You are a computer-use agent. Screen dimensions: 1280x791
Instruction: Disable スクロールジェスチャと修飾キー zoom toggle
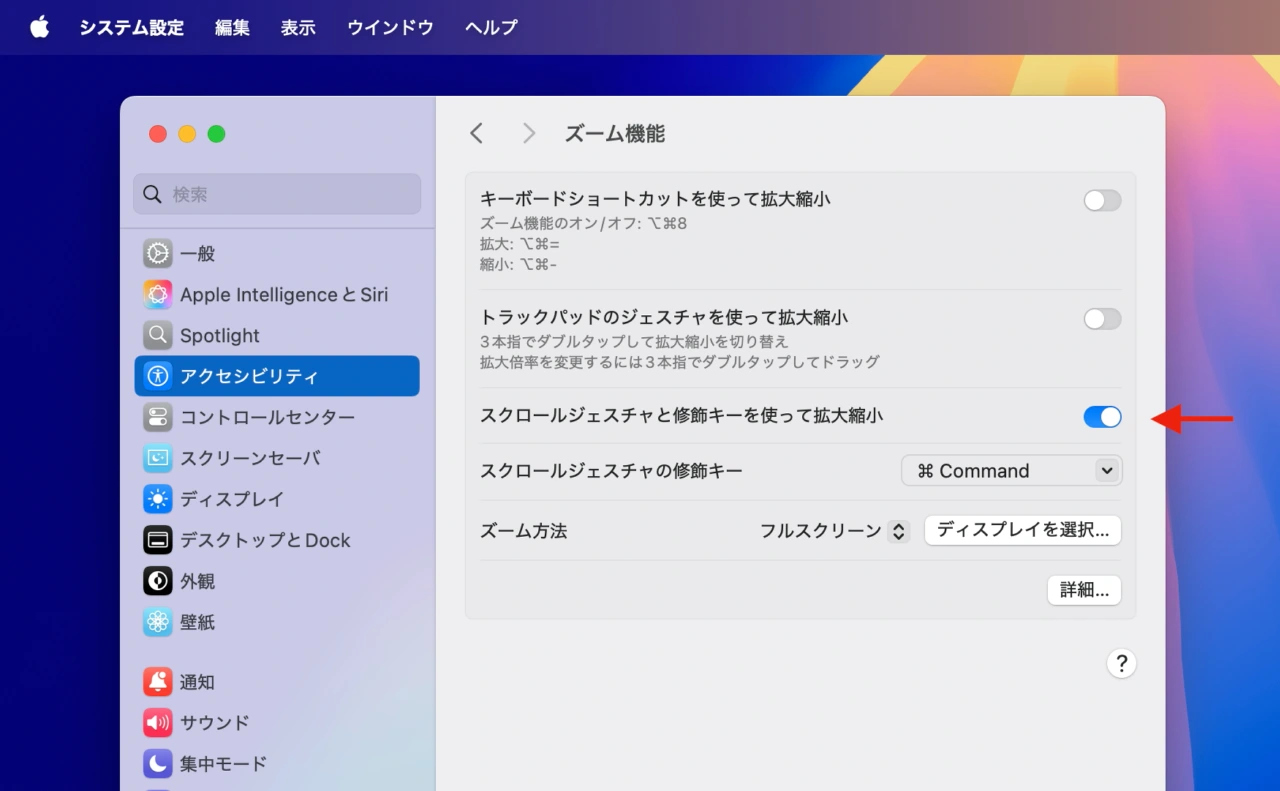tap(1102, 417)
